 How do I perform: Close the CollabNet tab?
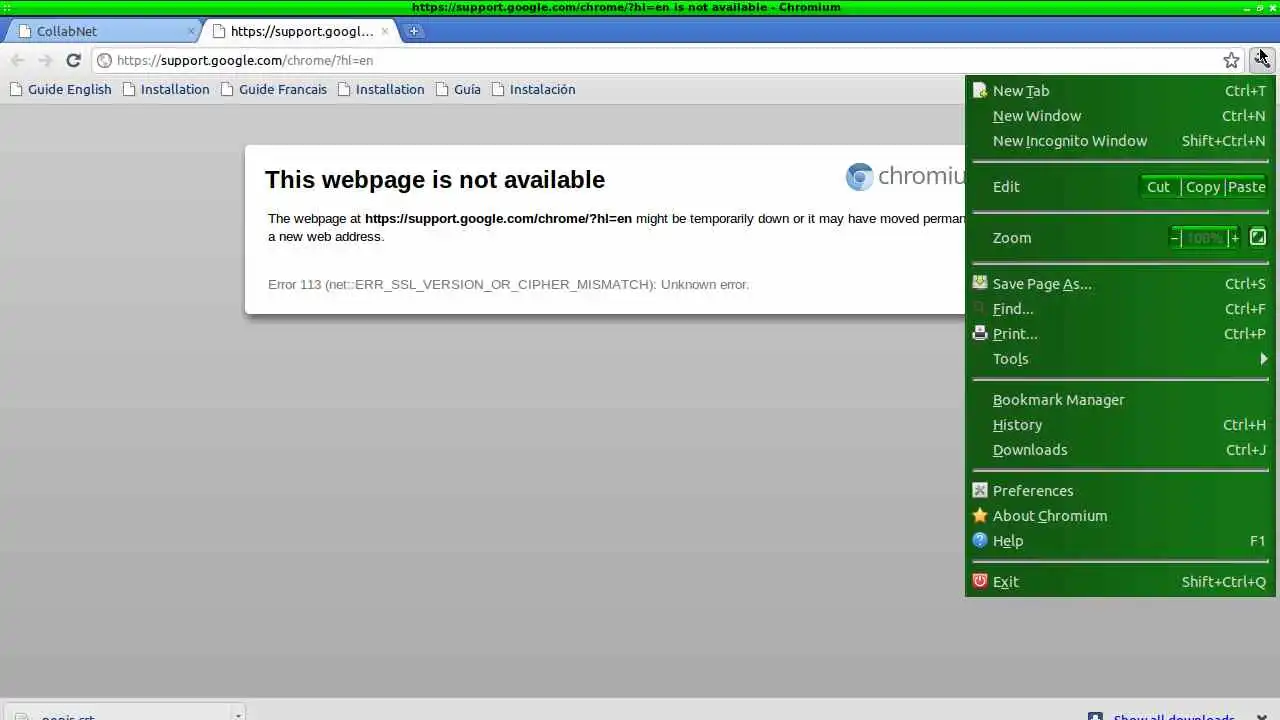[x=191, y=31]
